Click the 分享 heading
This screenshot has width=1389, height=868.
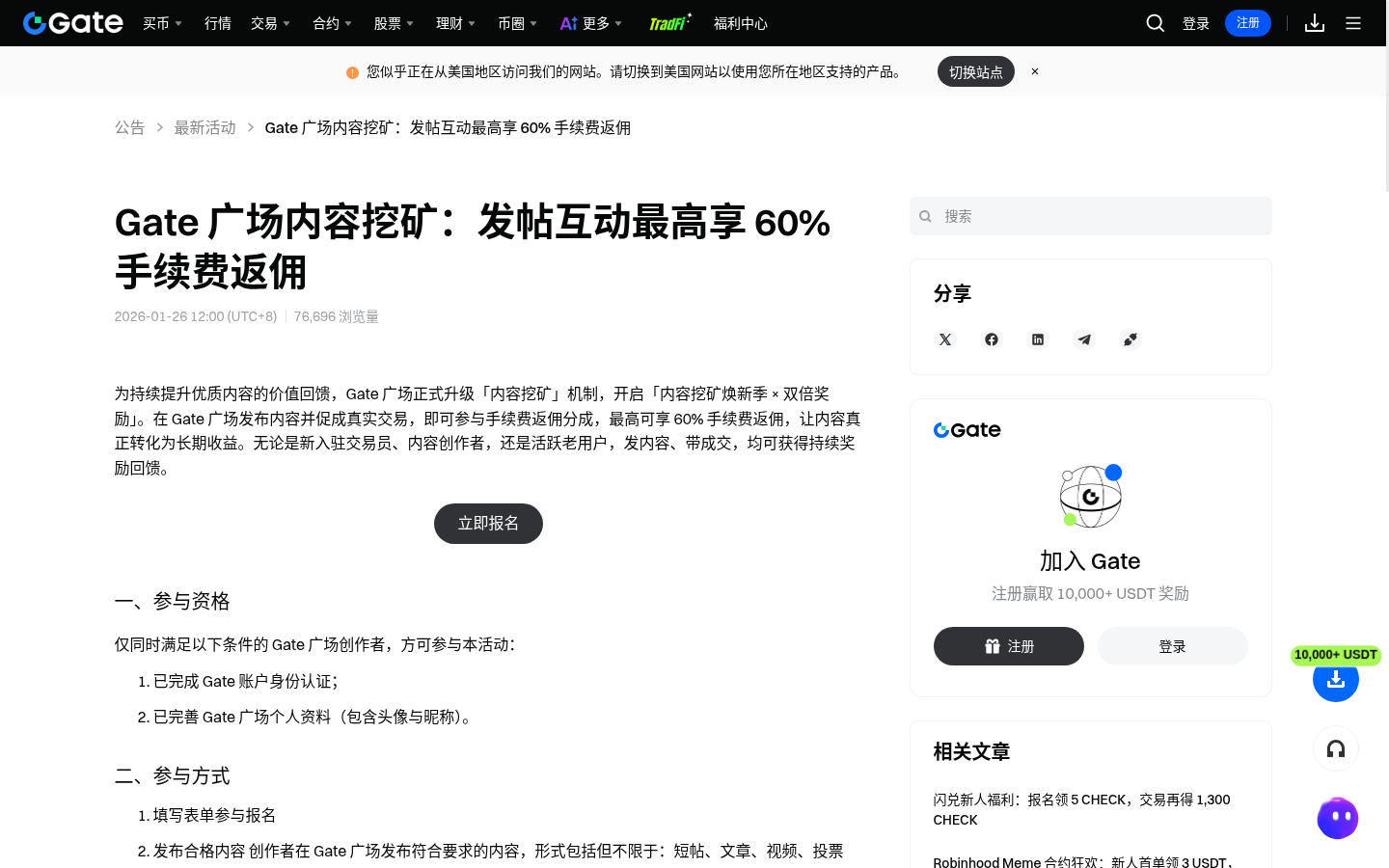click(952, 293)
